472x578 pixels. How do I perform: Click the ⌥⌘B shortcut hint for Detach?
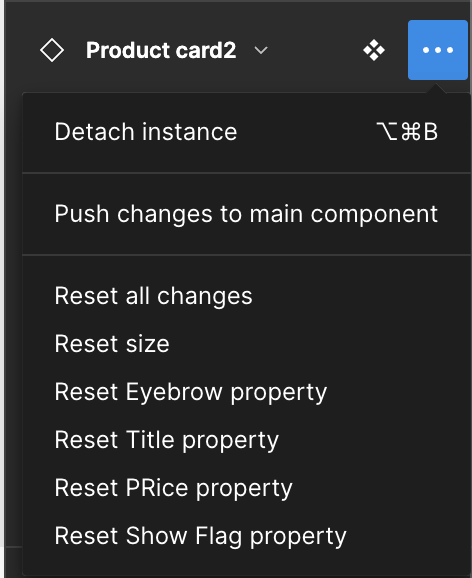point(407,132)
